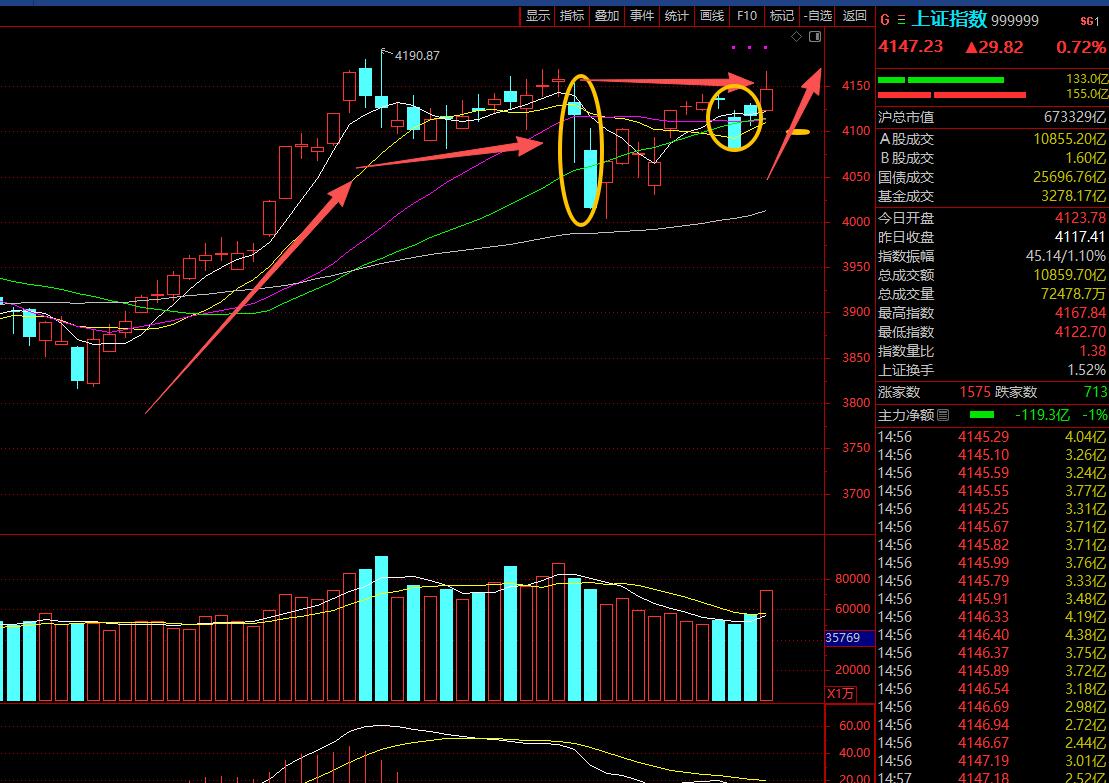Click the 沪总市值 value 673329亿
Viewport: 1109px width, 783px height.
click(1074, 117)
